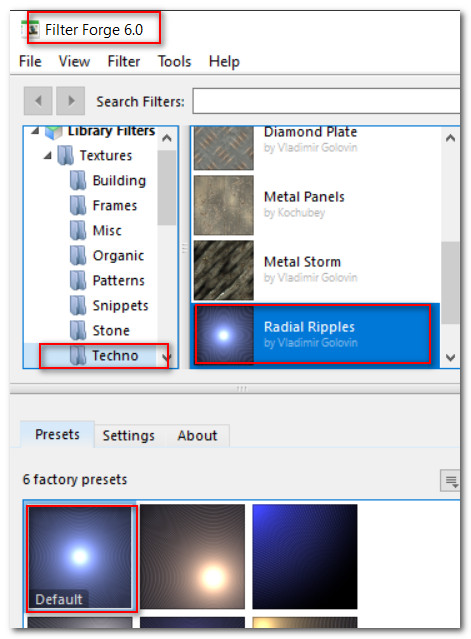This screenshot has height=639, width=471.
Task: Click the filter list scroll-up arrow
Action: 450,138
